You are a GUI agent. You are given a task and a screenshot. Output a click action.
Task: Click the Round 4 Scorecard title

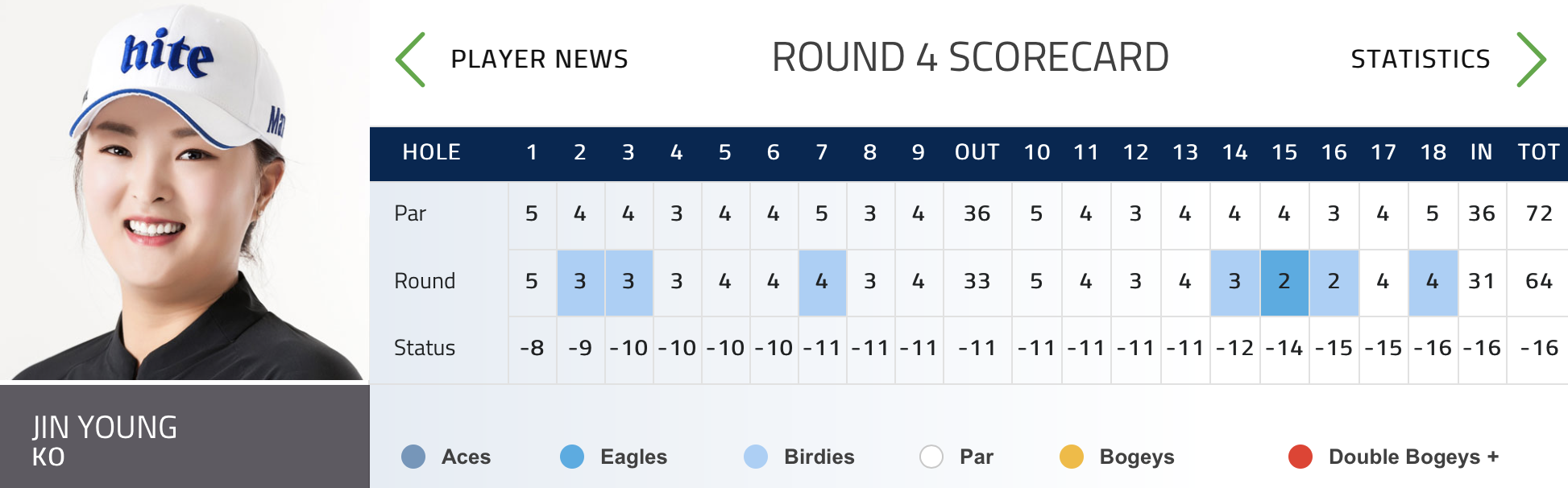pyautogui.click(x=970, y=58)
